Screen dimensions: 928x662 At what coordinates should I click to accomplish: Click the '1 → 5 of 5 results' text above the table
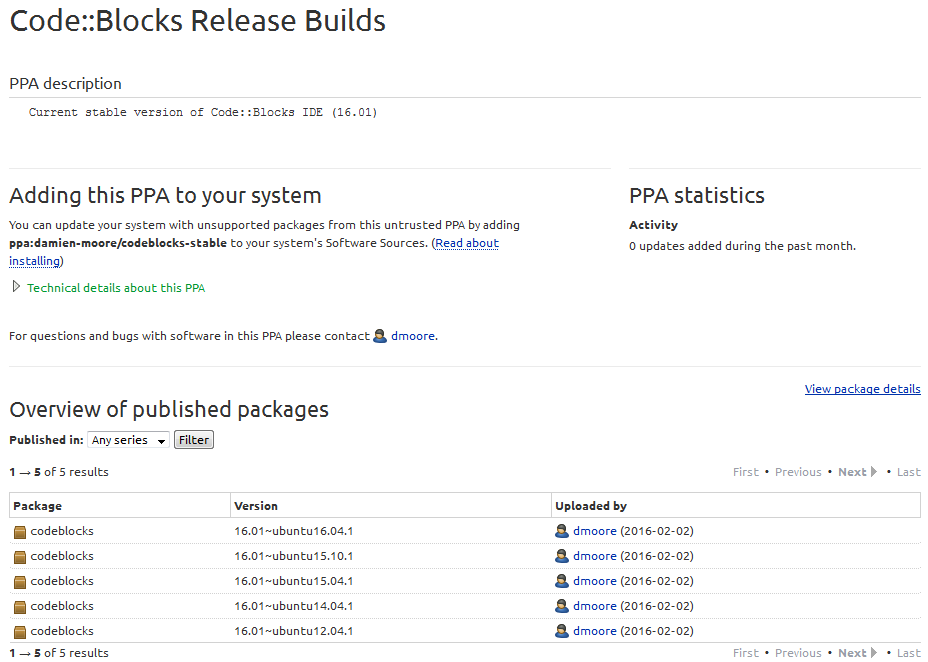59,472
